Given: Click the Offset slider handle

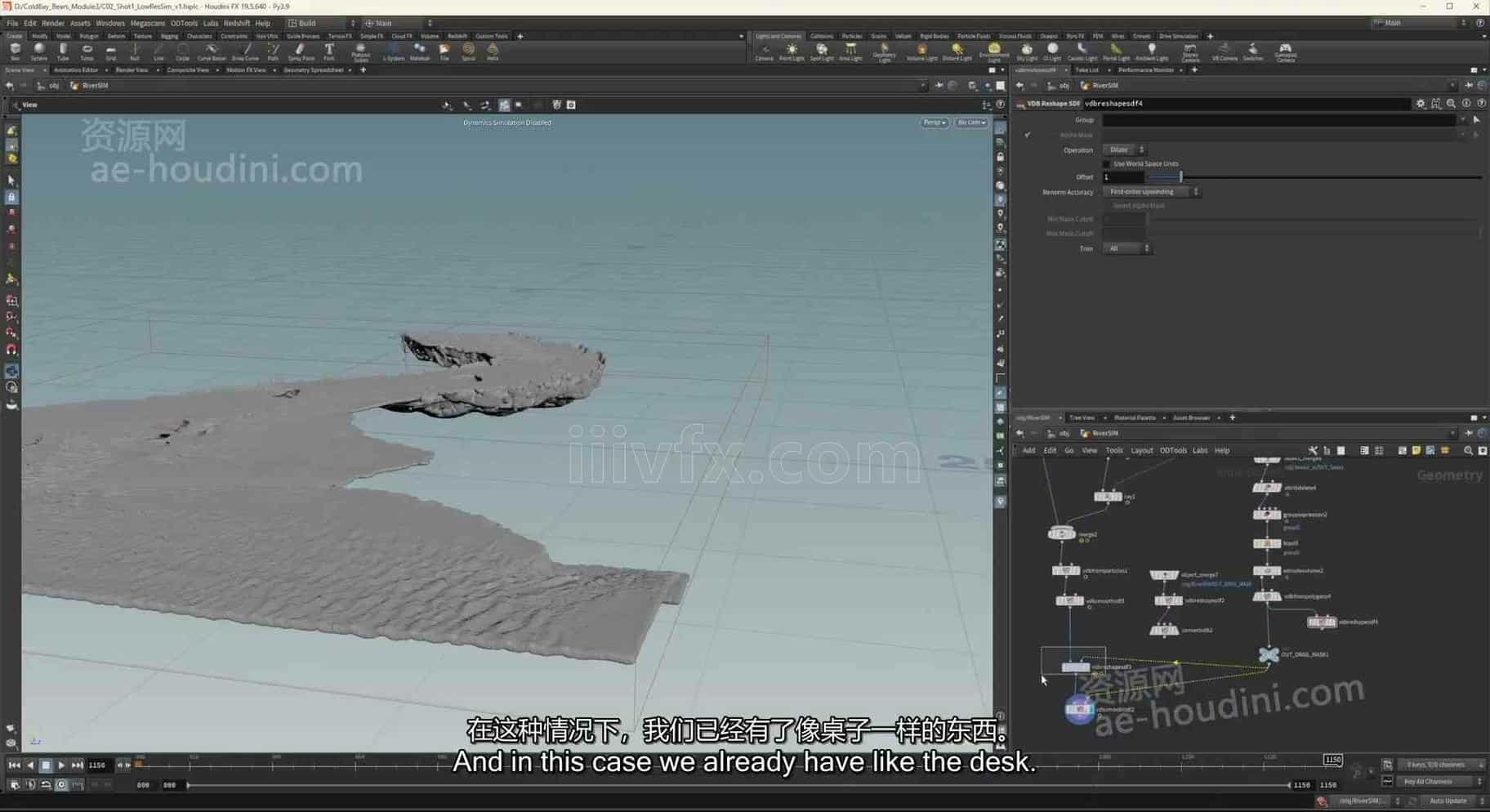Looking at the screenshot, I should click(1180, 177).
